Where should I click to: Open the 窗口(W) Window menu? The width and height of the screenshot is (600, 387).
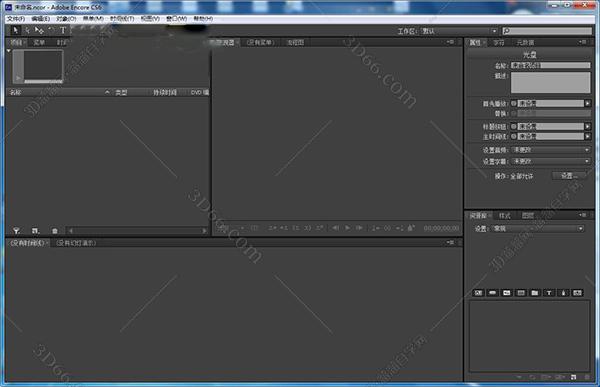pos(176,19)
